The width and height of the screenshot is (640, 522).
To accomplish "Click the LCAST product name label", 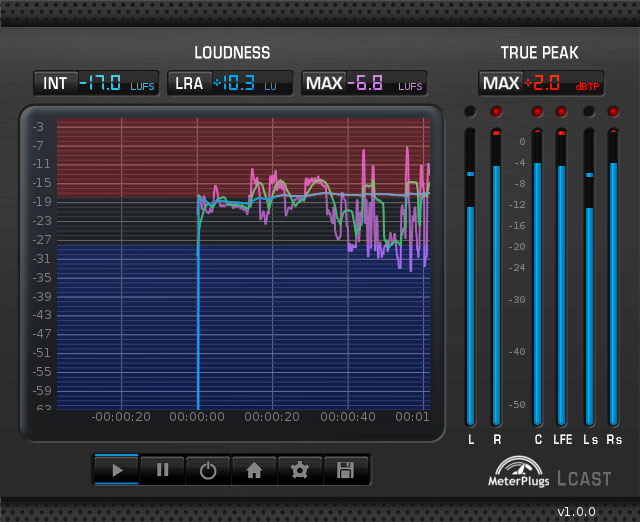I will point(584,479).
